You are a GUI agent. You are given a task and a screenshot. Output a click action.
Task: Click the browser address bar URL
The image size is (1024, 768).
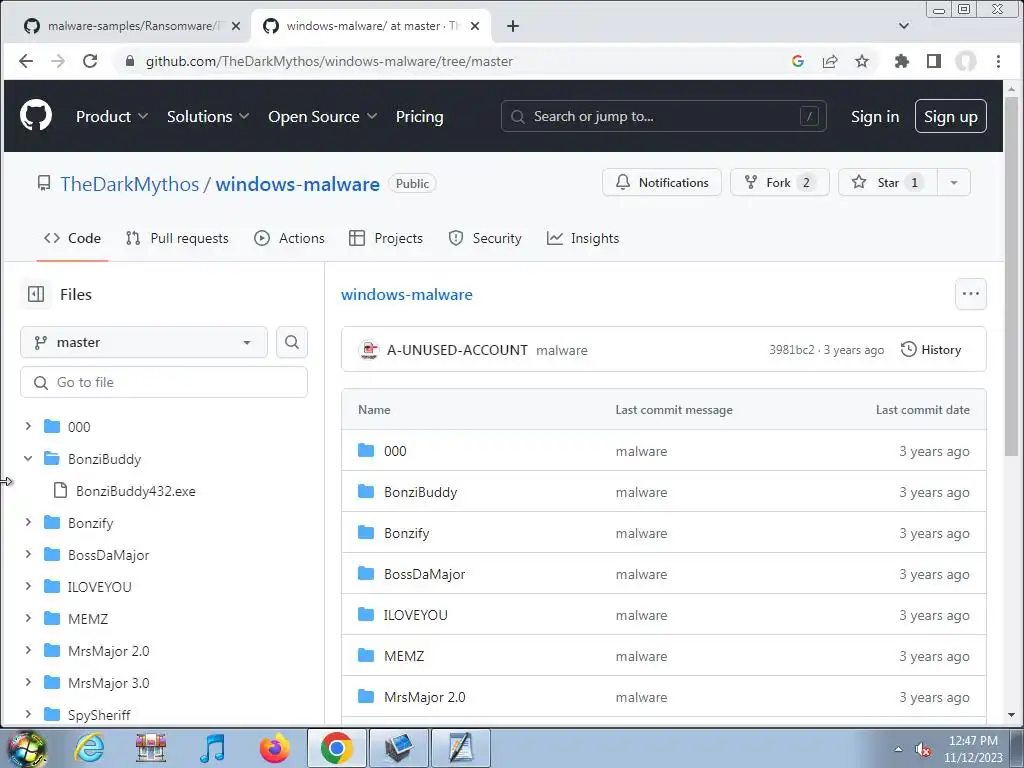click(x=329, y=61)
